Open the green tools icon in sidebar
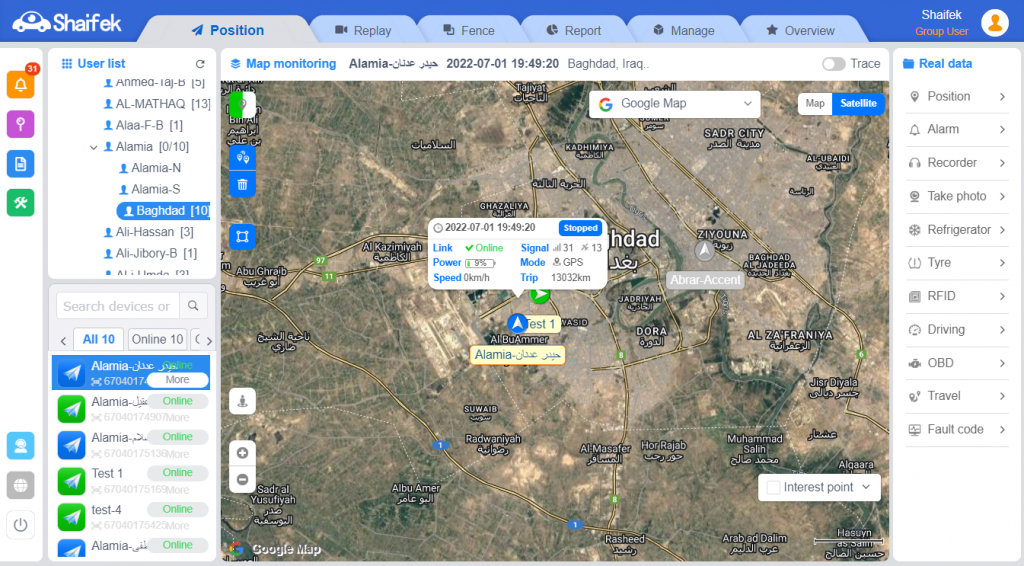This screenshot has width=1024, height=566. point(20,202)
